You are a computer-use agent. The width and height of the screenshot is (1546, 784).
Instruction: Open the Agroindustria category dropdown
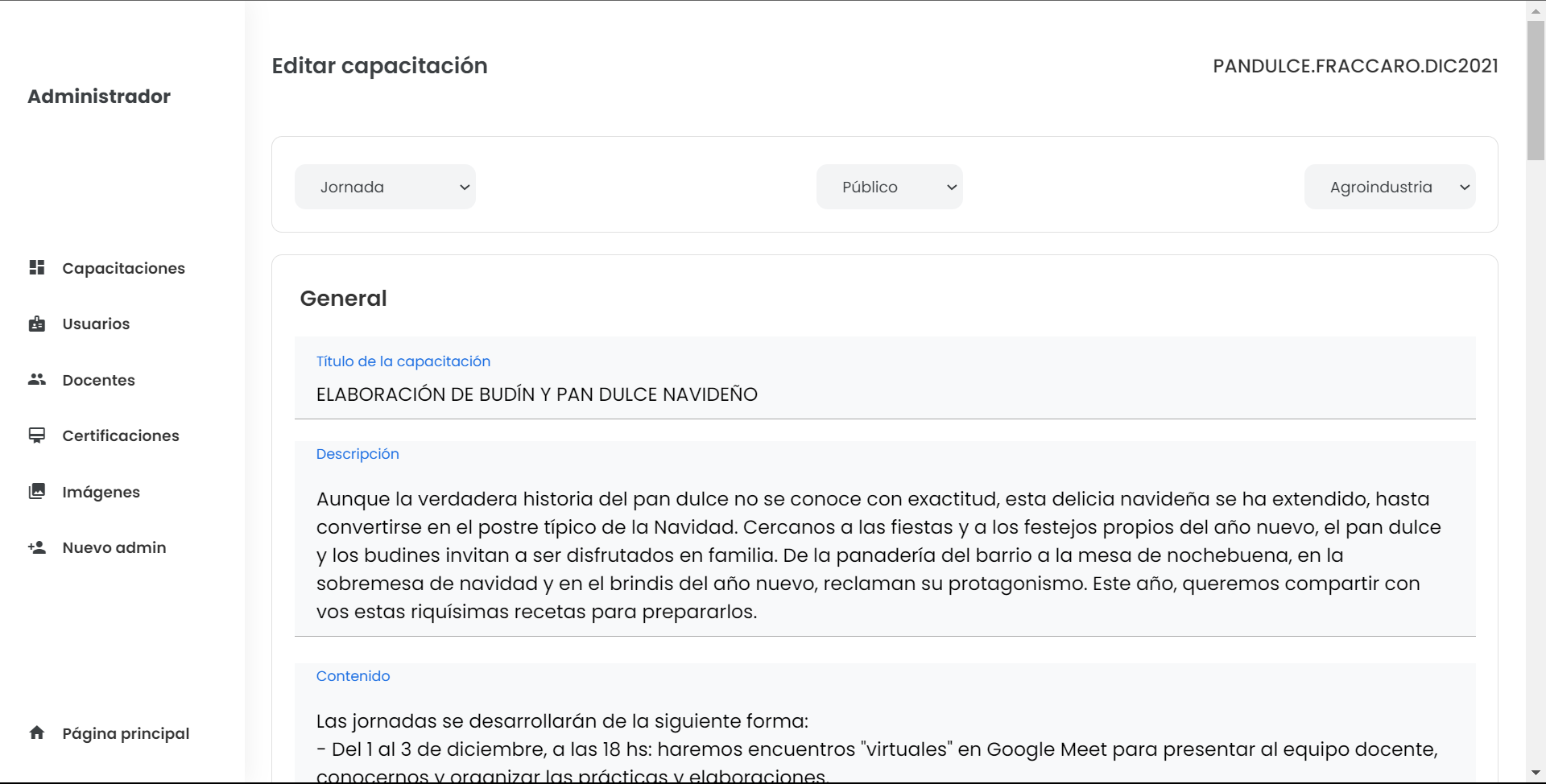[1389, 187]
